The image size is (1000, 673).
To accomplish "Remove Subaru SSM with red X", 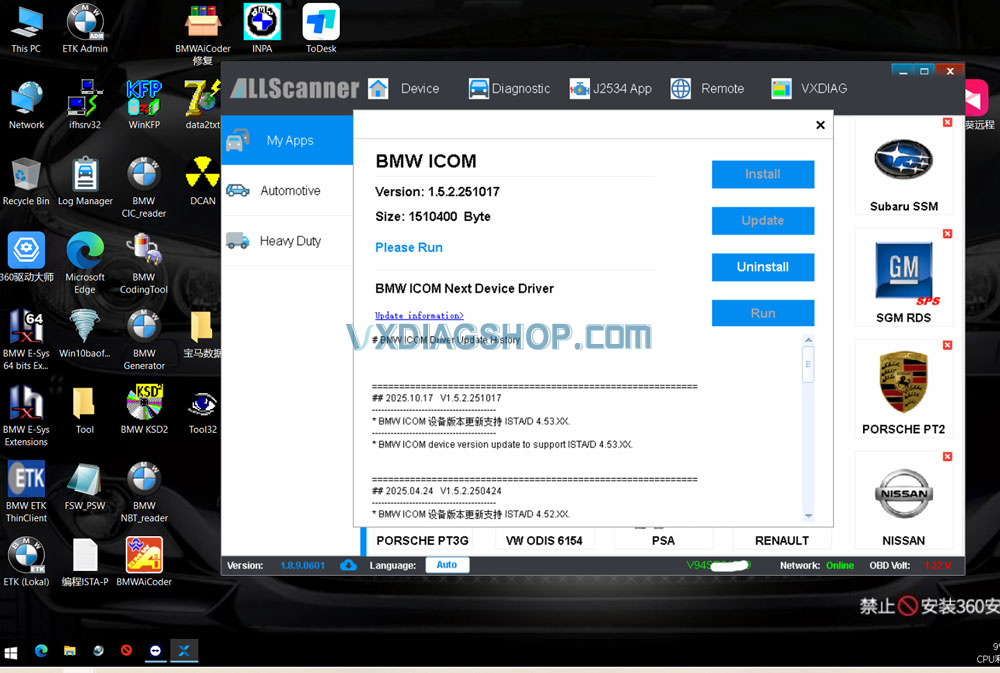I will (x=947, y=122).
